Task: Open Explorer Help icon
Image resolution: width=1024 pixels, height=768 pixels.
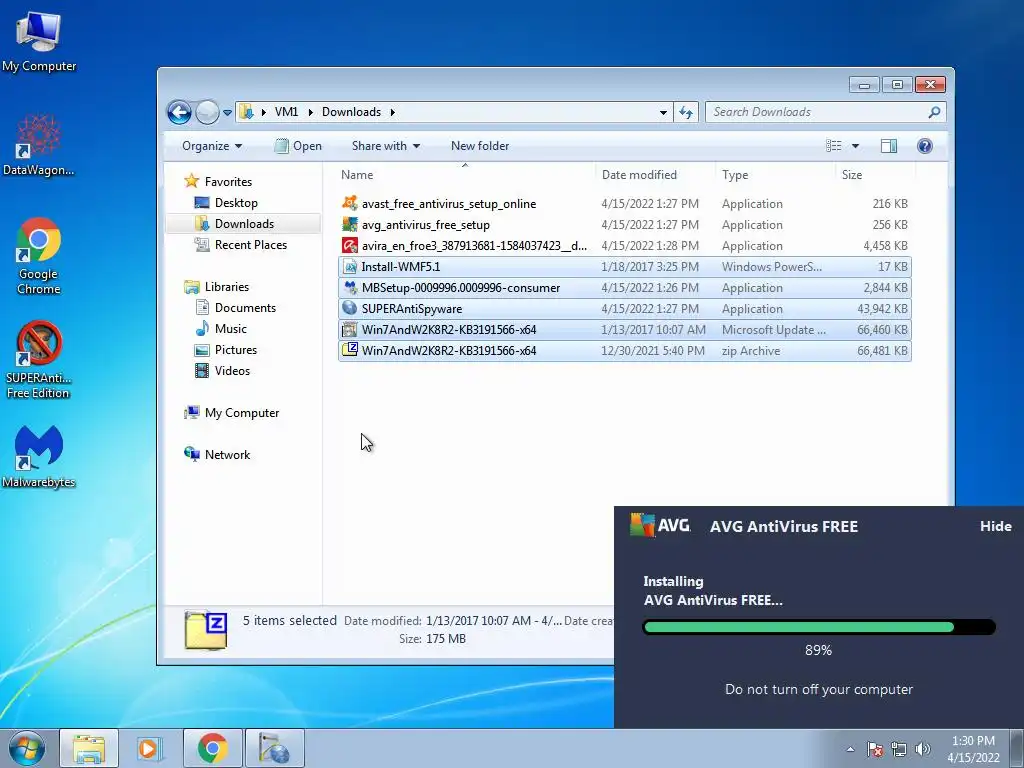Action: coord(924,146)
